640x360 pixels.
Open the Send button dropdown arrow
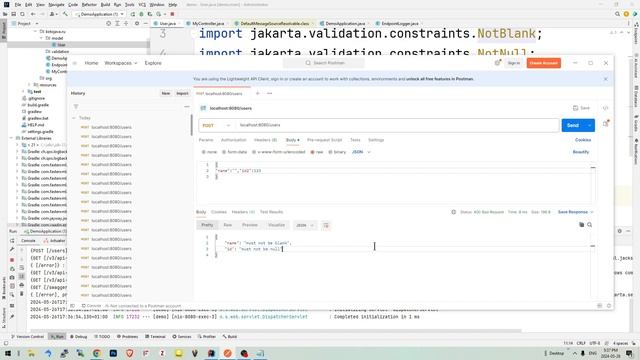(590, 125)
